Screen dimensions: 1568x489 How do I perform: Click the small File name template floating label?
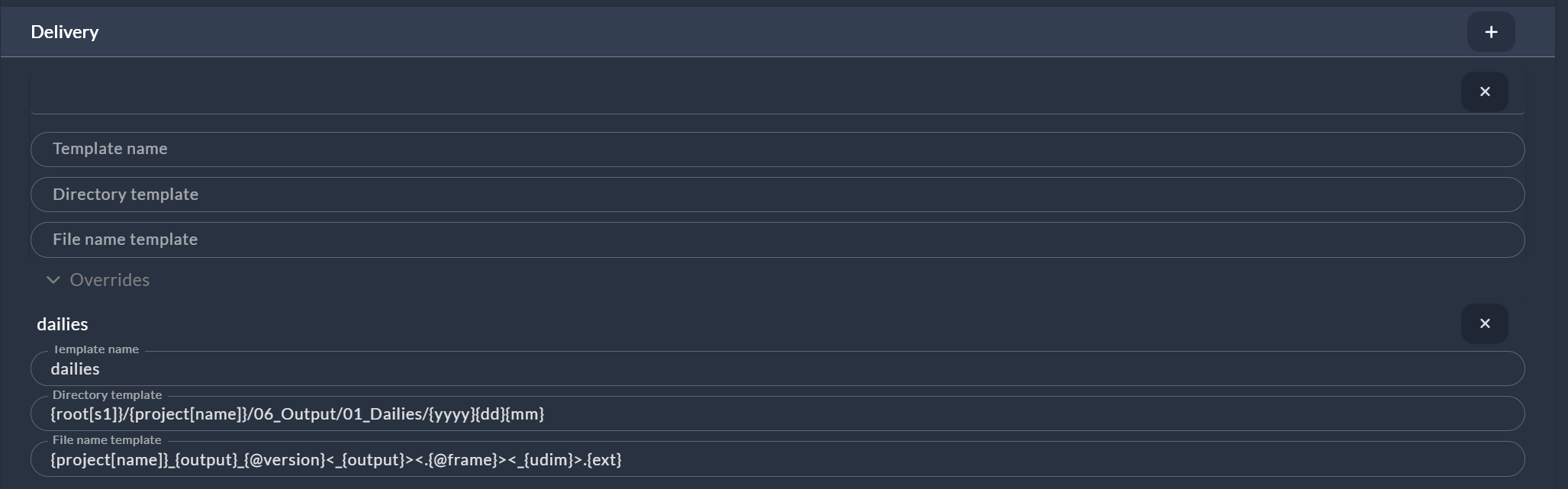(107, 440)
